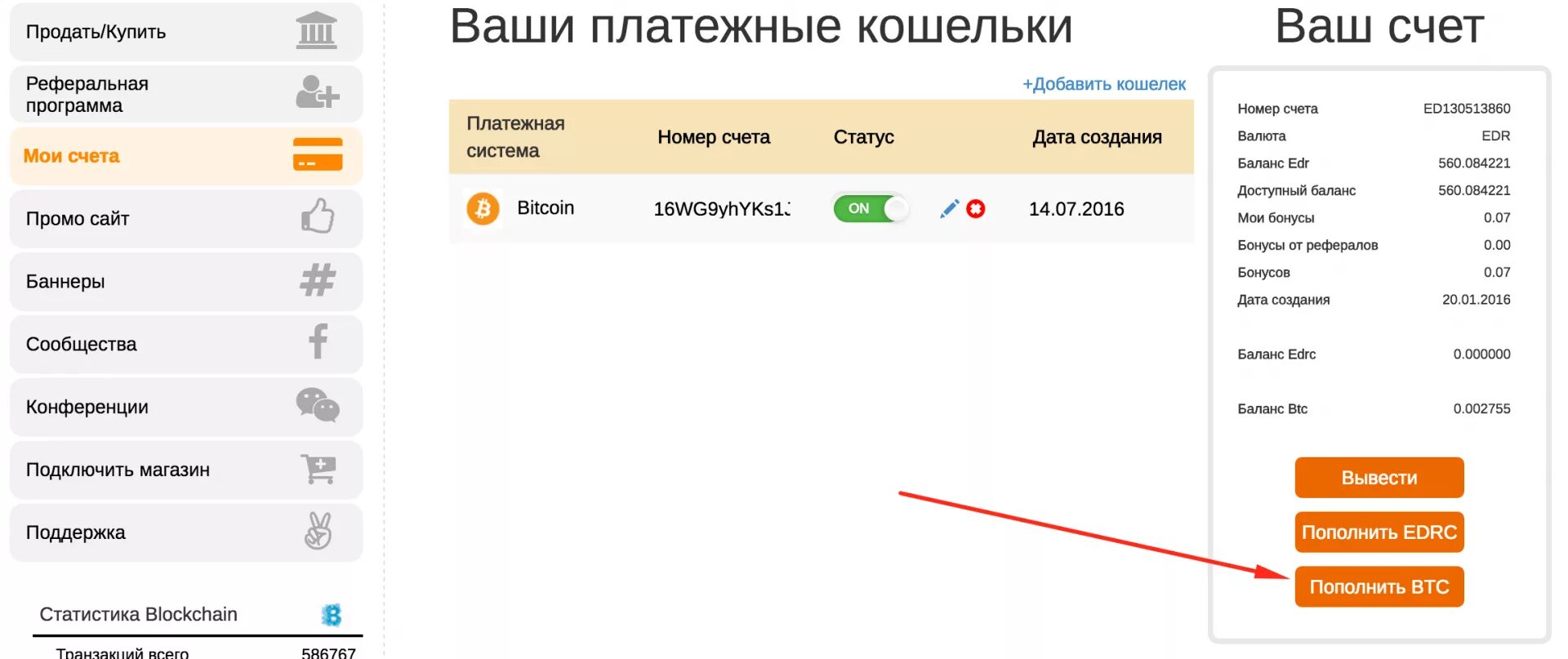Click the Ваши платежные кошельки heading
Screen dimensions: 1568x659
tap(761, 26)
